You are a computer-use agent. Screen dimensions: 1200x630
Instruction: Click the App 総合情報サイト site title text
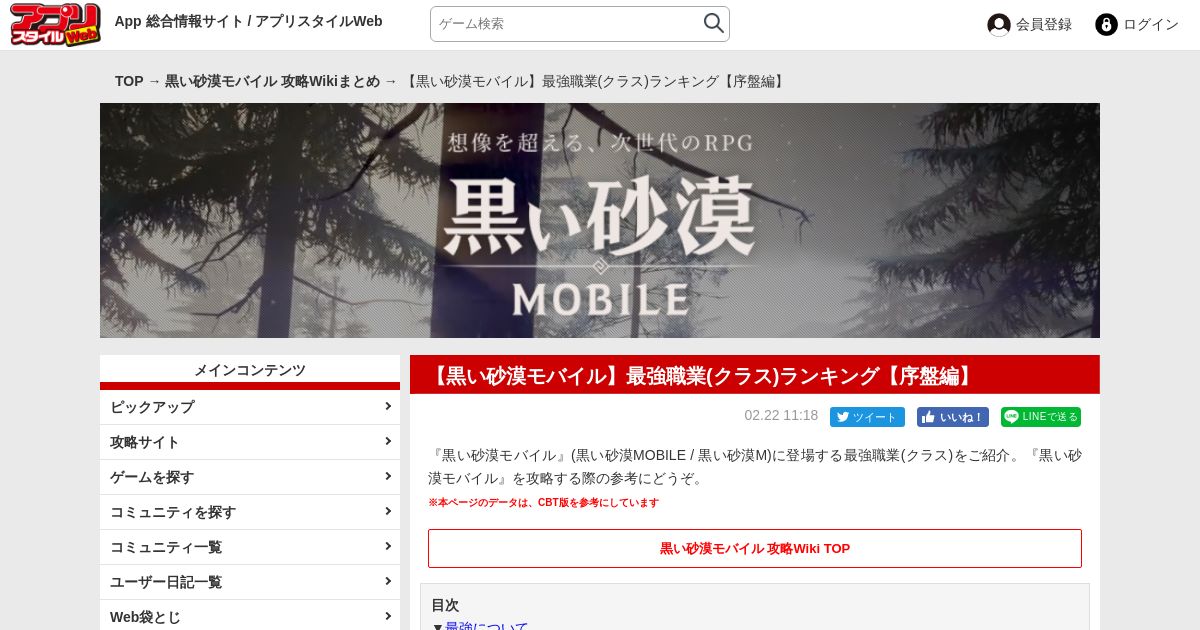point(248,21)
